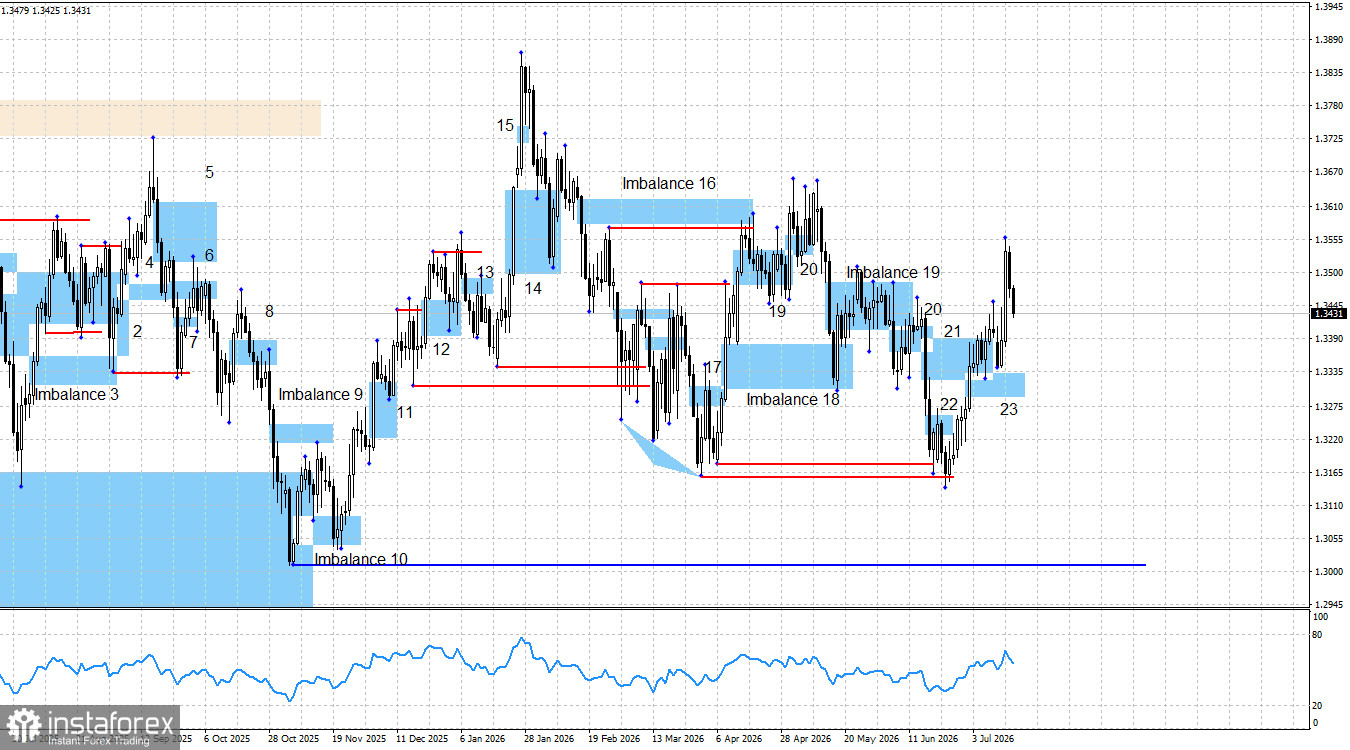The width and height of the screenshot is (1350, 750).
Task: Click the 1.2945 price axis label
Action: pos(1329,606)
